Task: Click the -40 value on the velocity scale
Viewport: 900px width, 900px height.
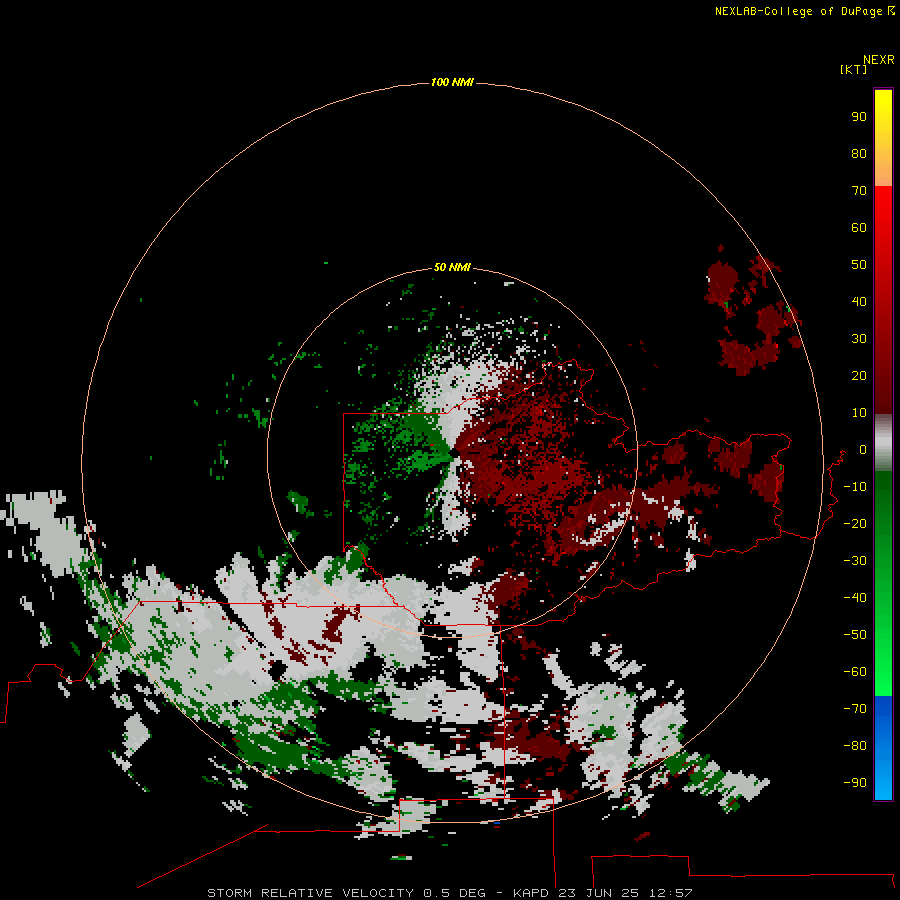Action: 855,598
